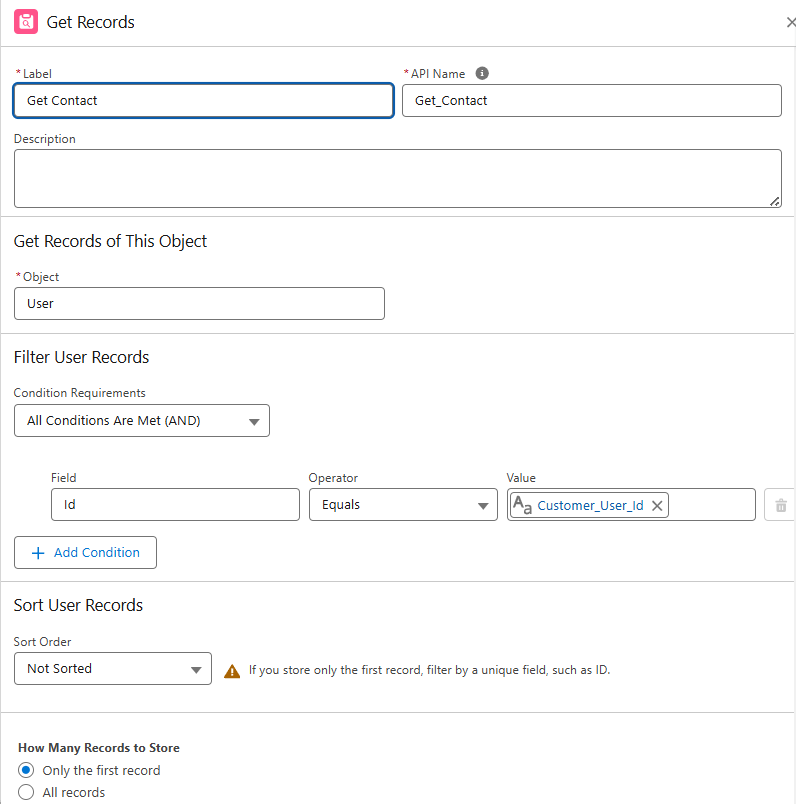Viewport: 796px width, 804px height.
Task: Click the API Name field showing Get_Contact
Action: click(591, 100)
